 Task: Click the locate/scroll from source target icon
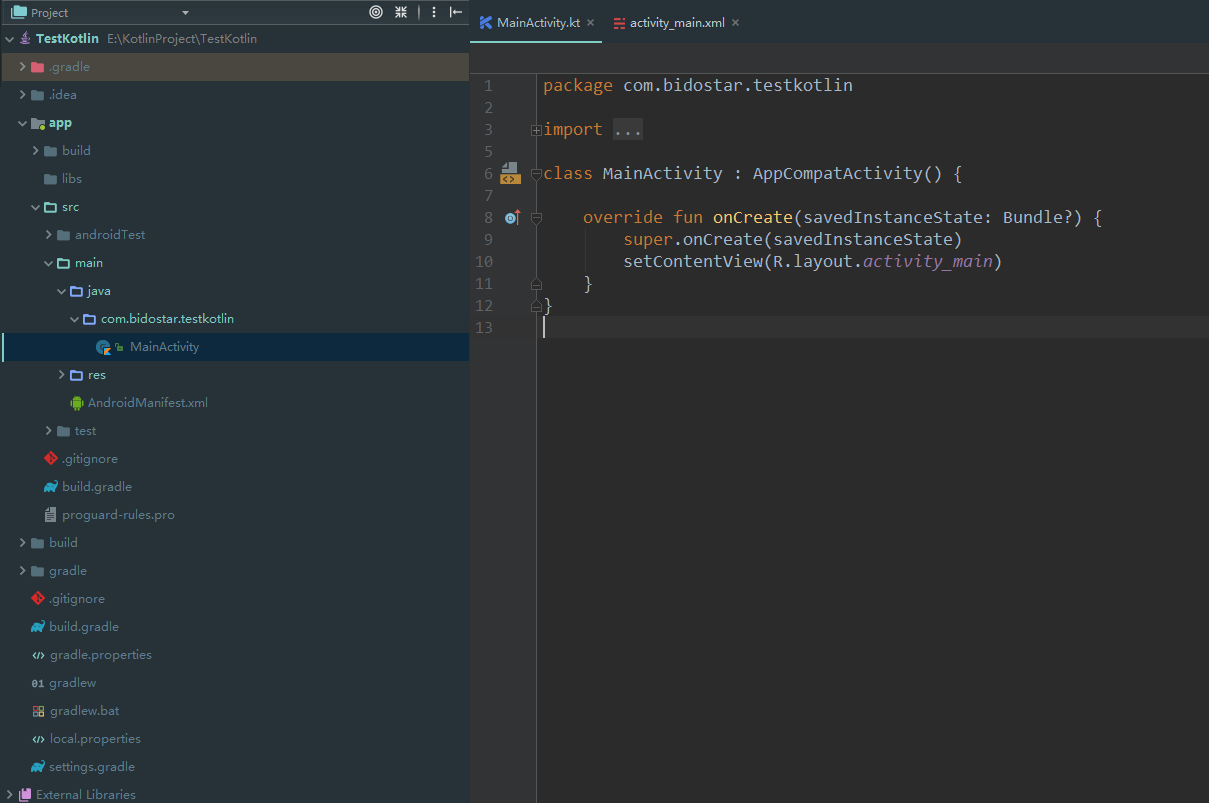click(376, 12)
